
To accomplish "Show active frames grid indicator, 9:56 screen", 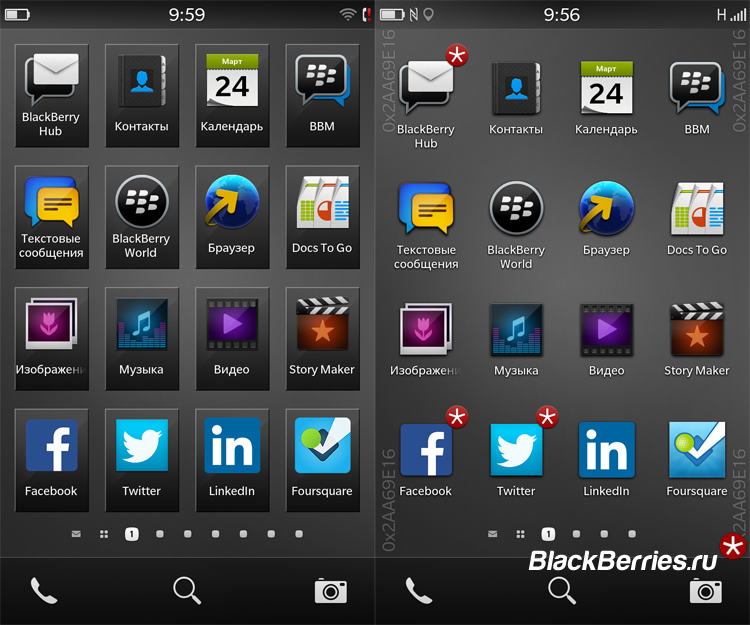I will [520, 534].
